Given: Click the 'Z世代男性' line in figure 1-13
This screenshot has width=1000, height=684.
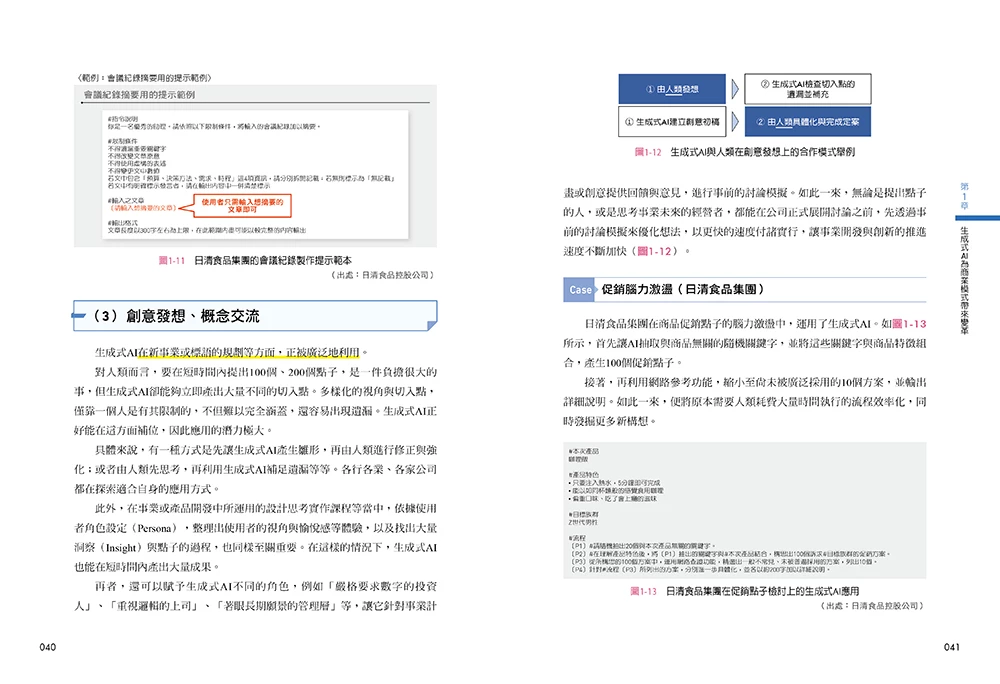Looking at the screenshot, I should [583, 522].
